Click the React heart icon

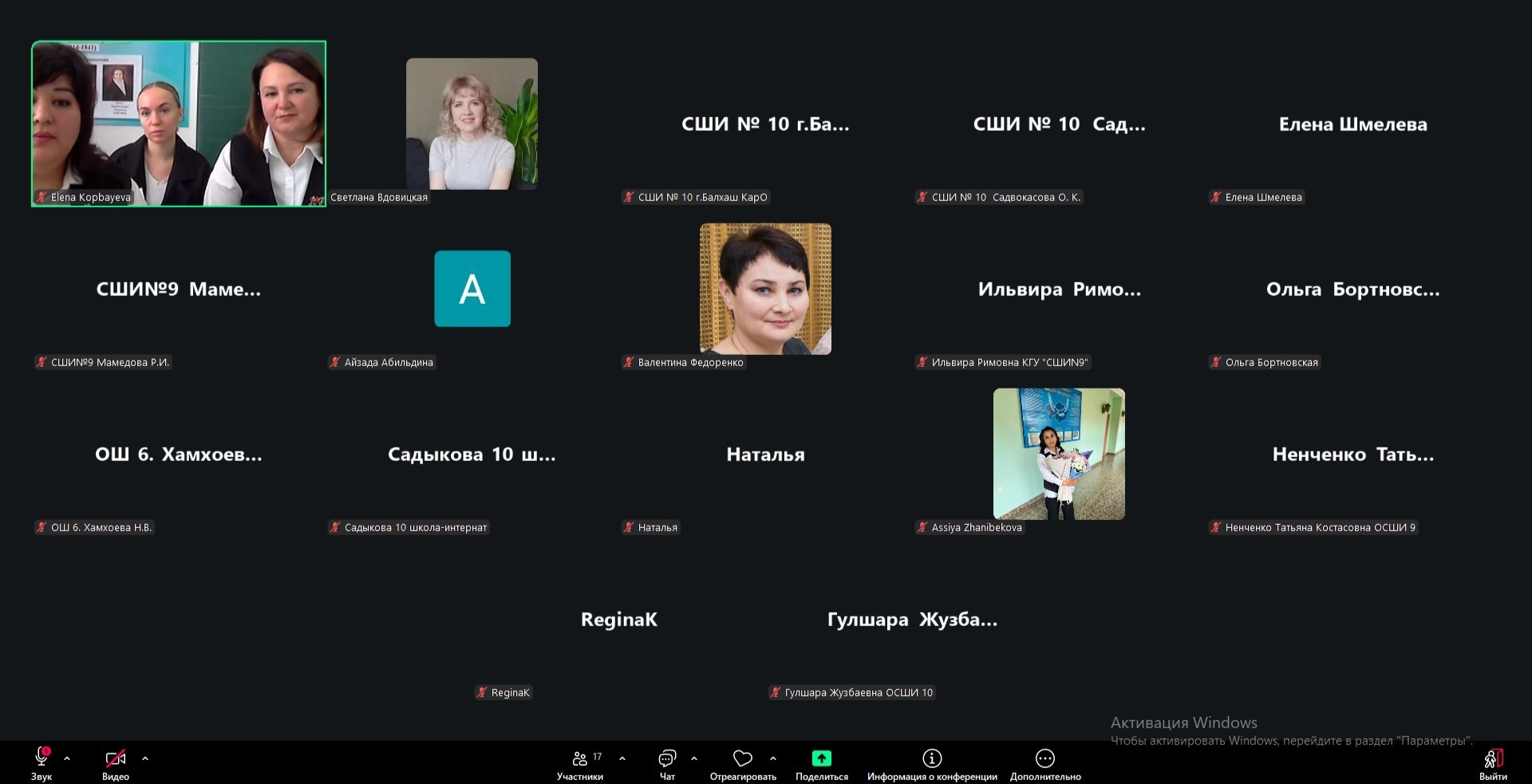[x=742, y=758]
